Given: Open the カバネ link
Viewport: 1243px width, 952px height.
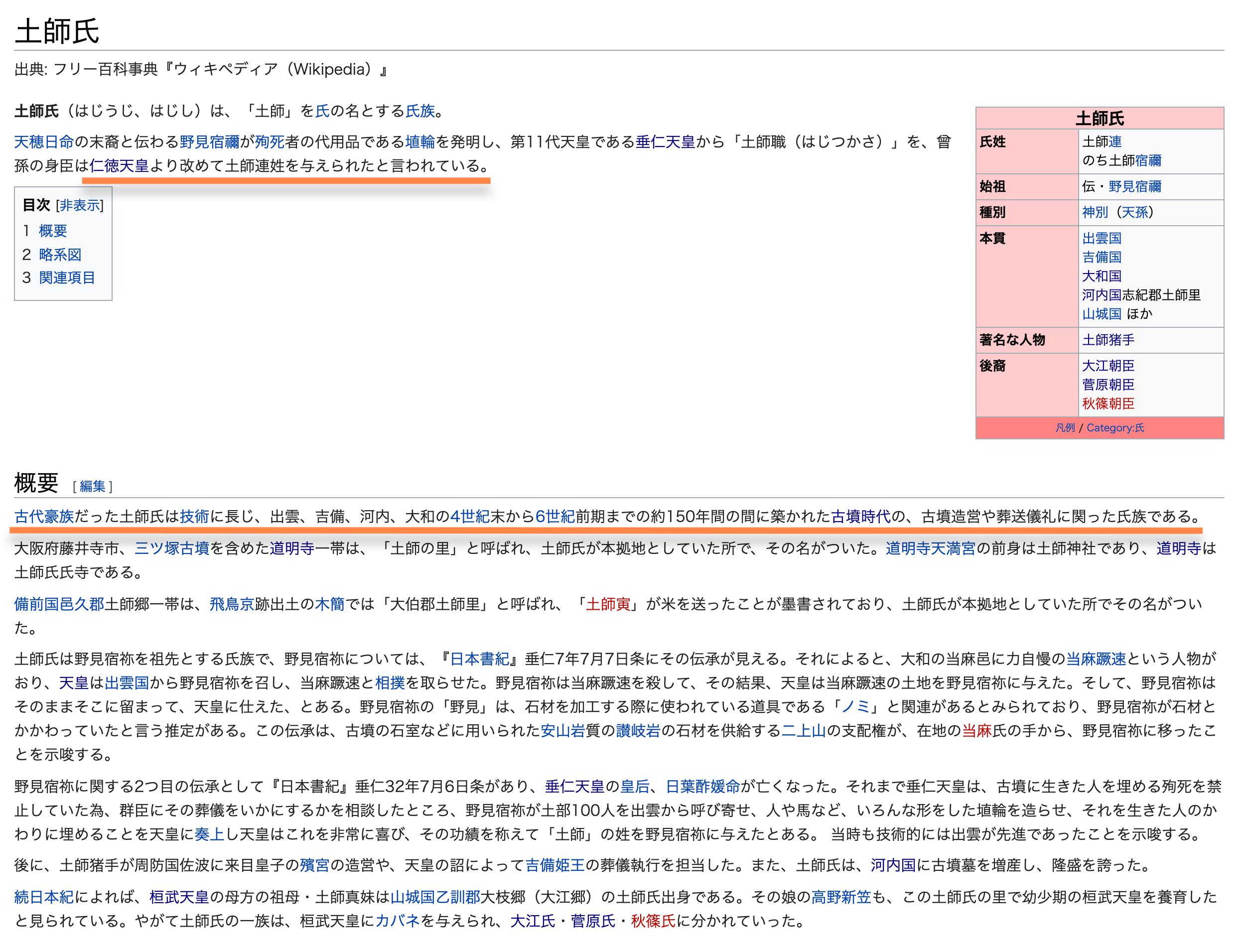Looking at the screenshot, I should coord(398,921).
